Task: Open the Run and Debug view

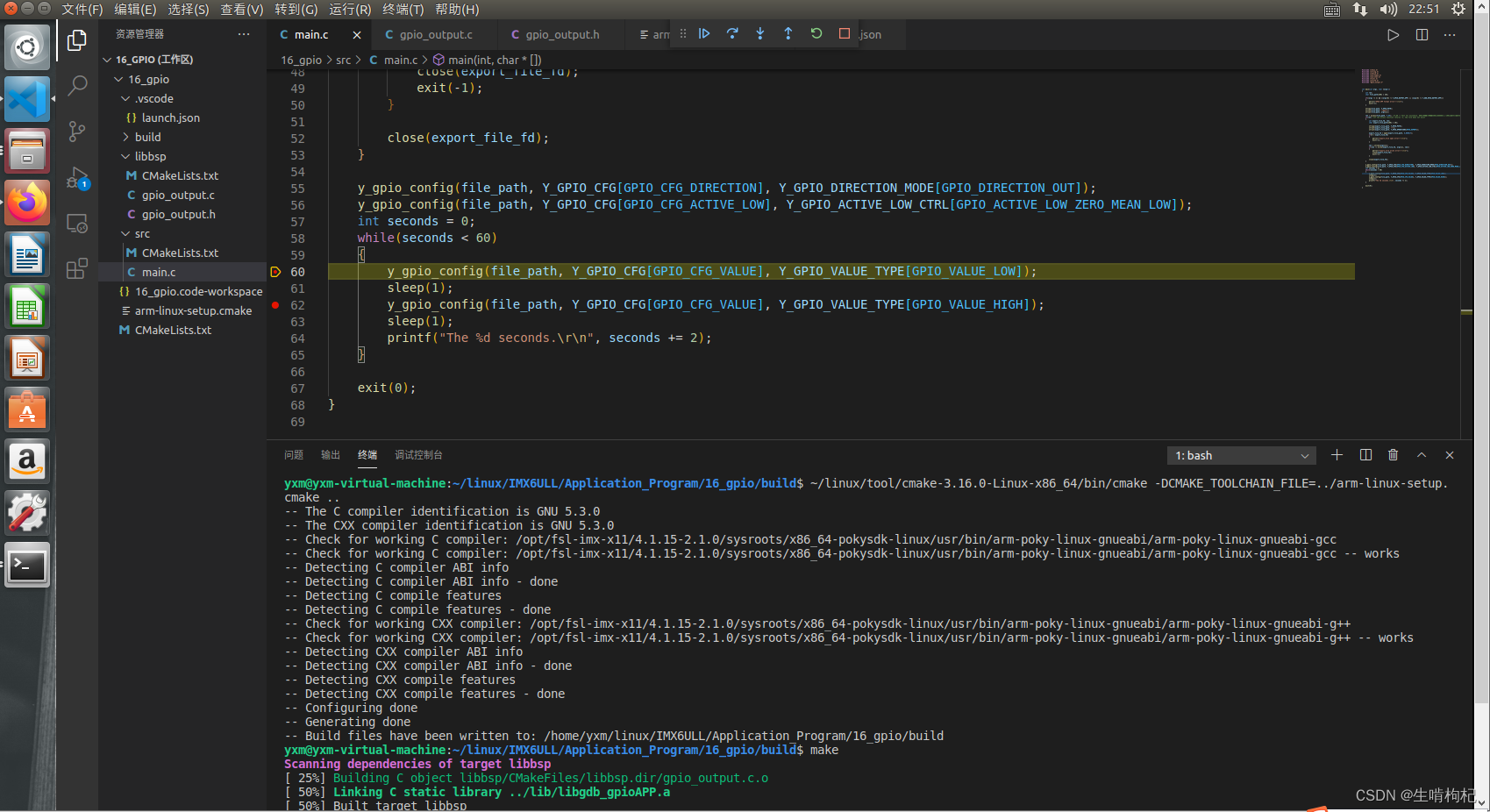Action: click(77, 177)
